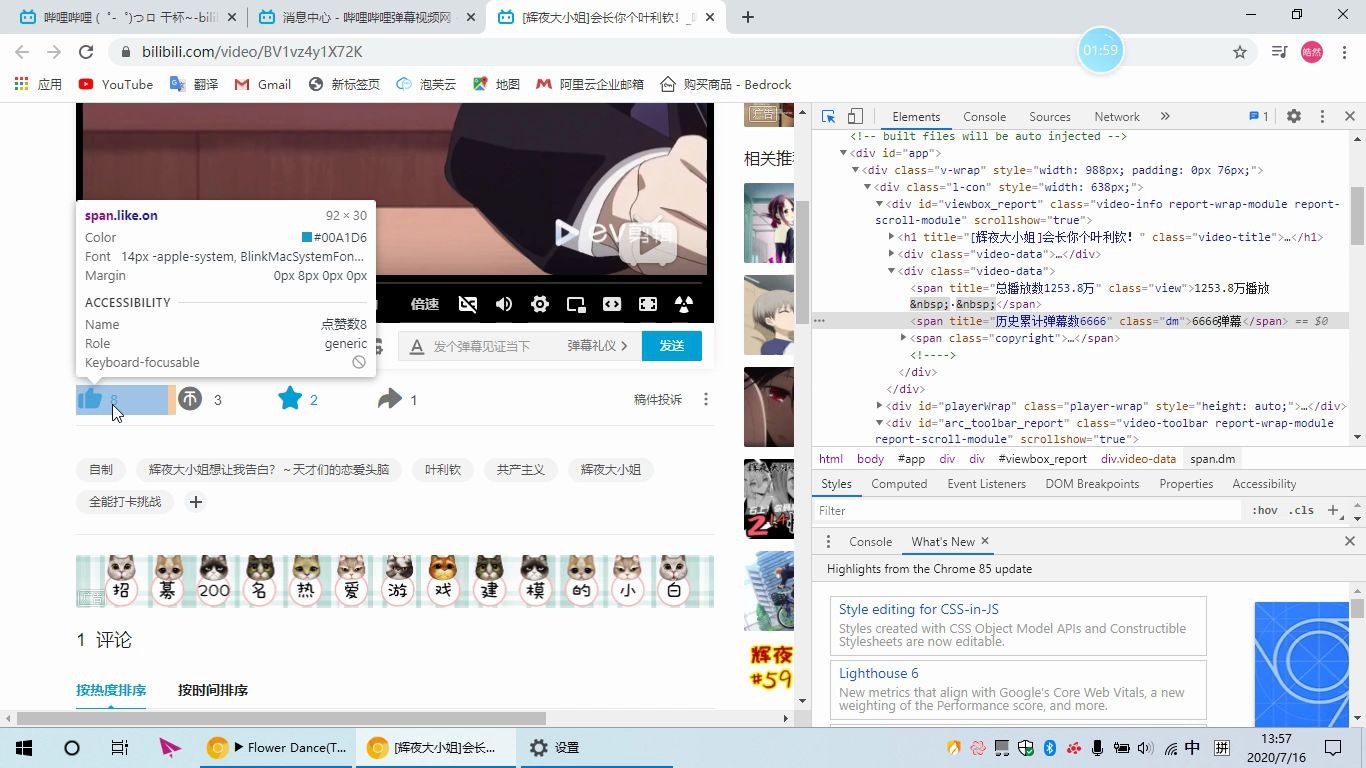Switch to DevTools Network tab

coord(1117,116)
